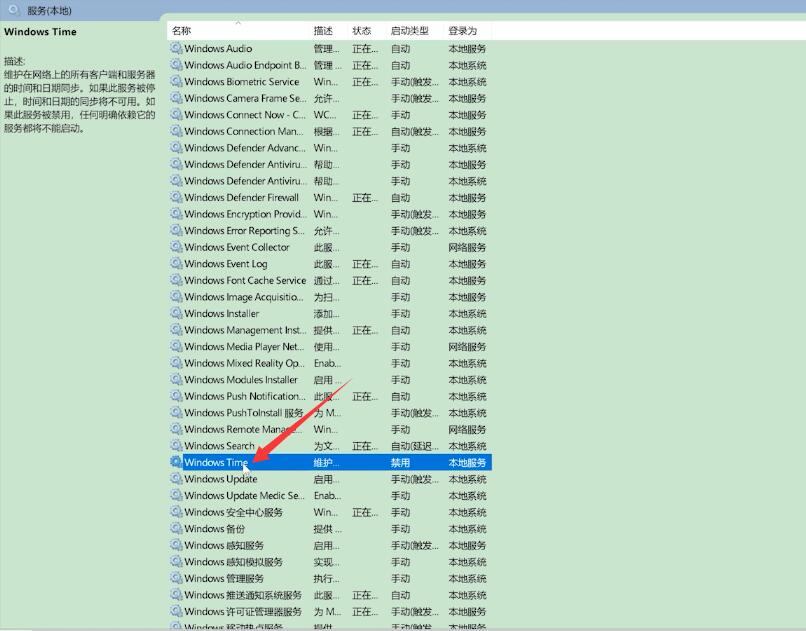This screenshot has width=806, height=631.
Task: Click the Windows Defender Advanced service icon
Action: coord(176,147)
